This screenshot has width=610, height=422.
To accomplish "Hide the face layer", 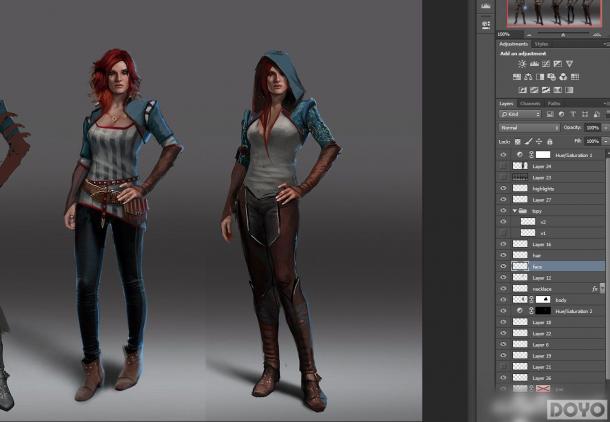I will click(x=503, y=266).
